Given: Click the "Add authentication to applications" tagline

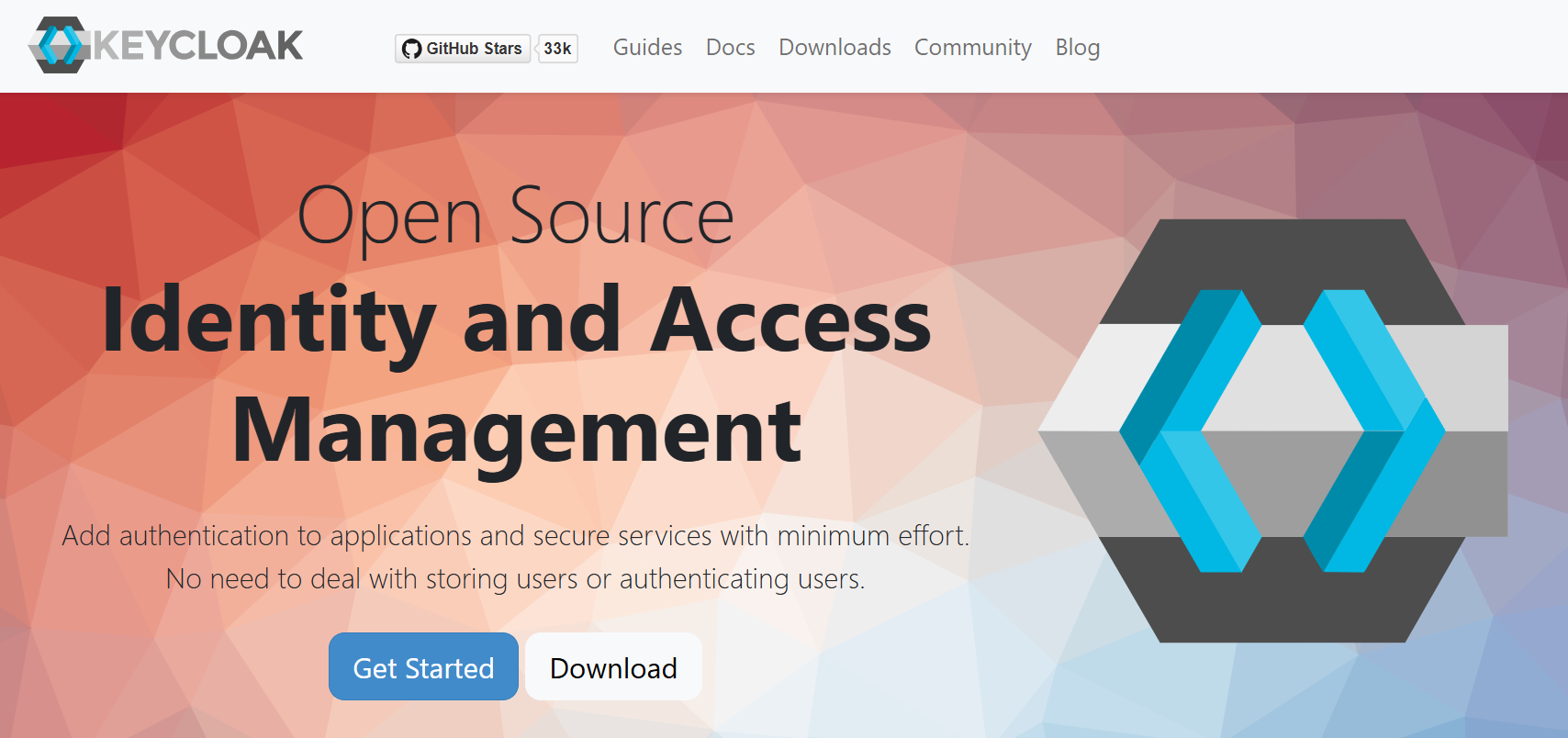Looking at the screenshot, I should [x=515, y=535].
